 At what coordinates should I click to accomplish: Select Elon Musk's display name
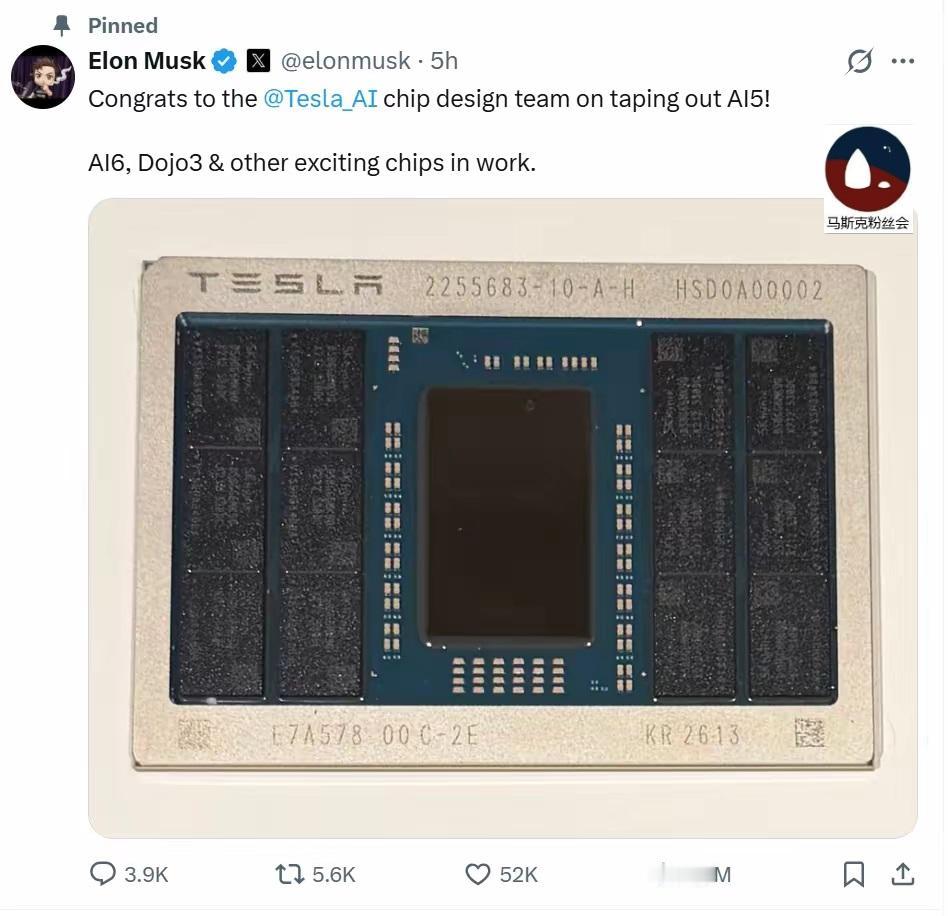tap(146, 60)
